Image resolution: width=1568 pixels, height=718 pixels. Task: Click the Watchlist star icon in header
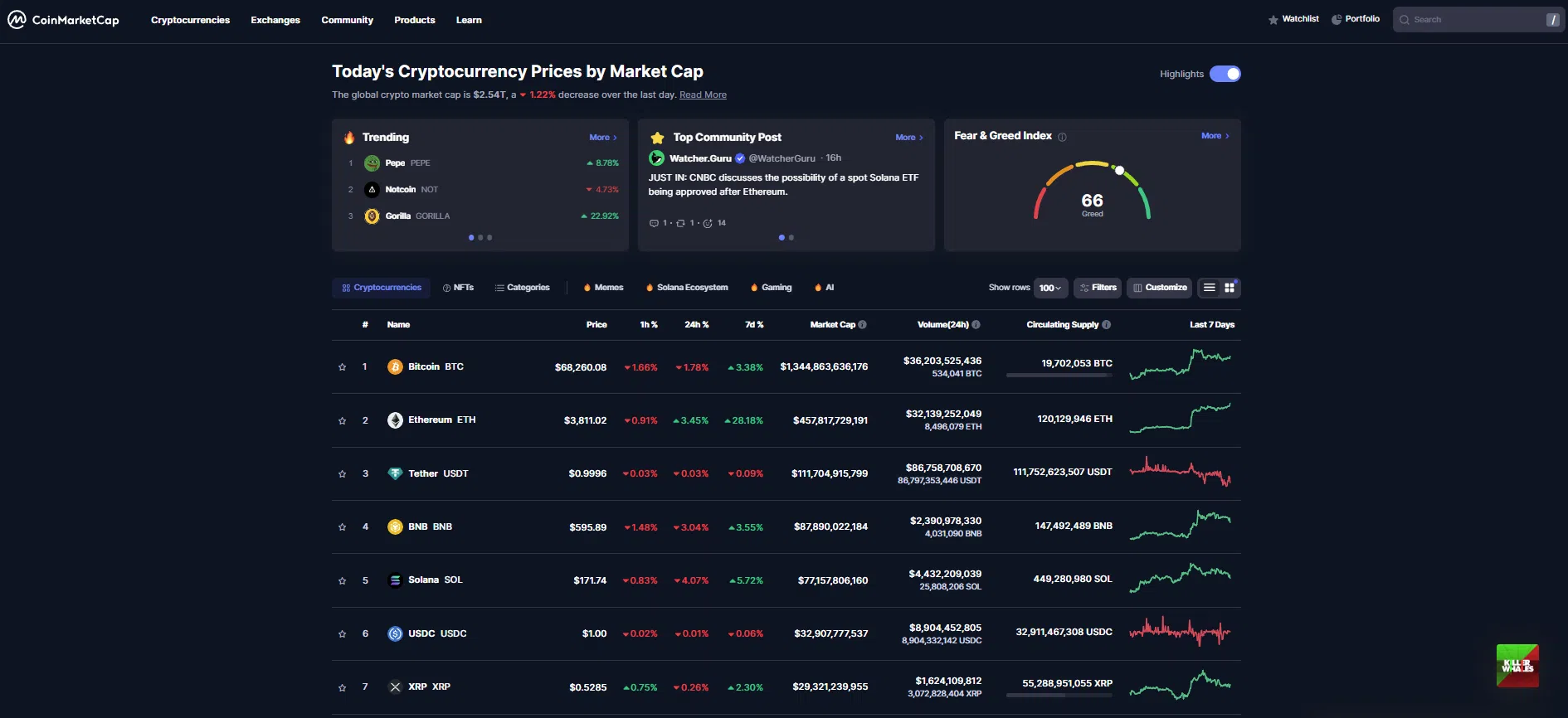[1273, 20]
